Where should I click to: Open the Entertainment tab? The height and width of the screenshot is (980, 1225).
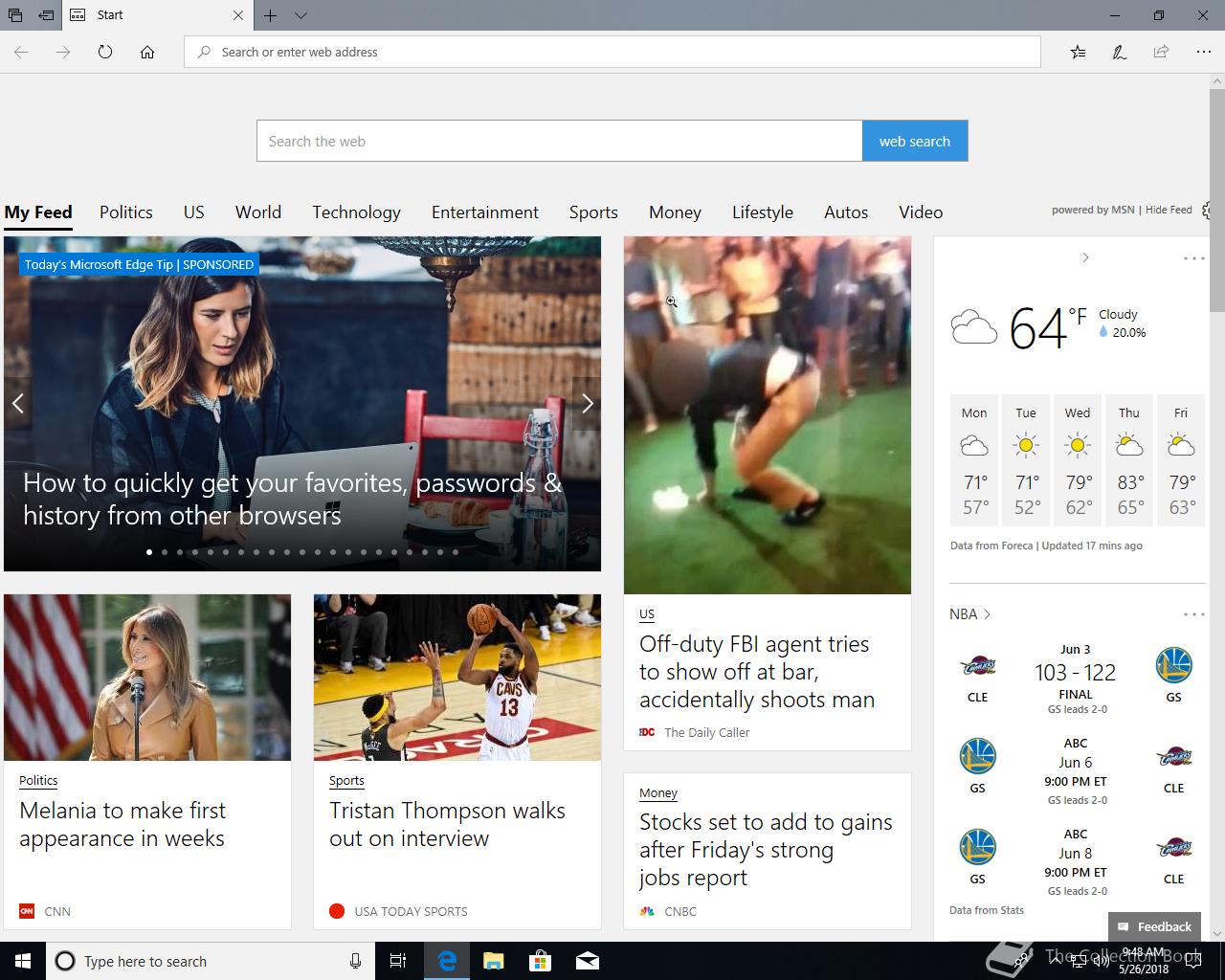coord(485,212)
